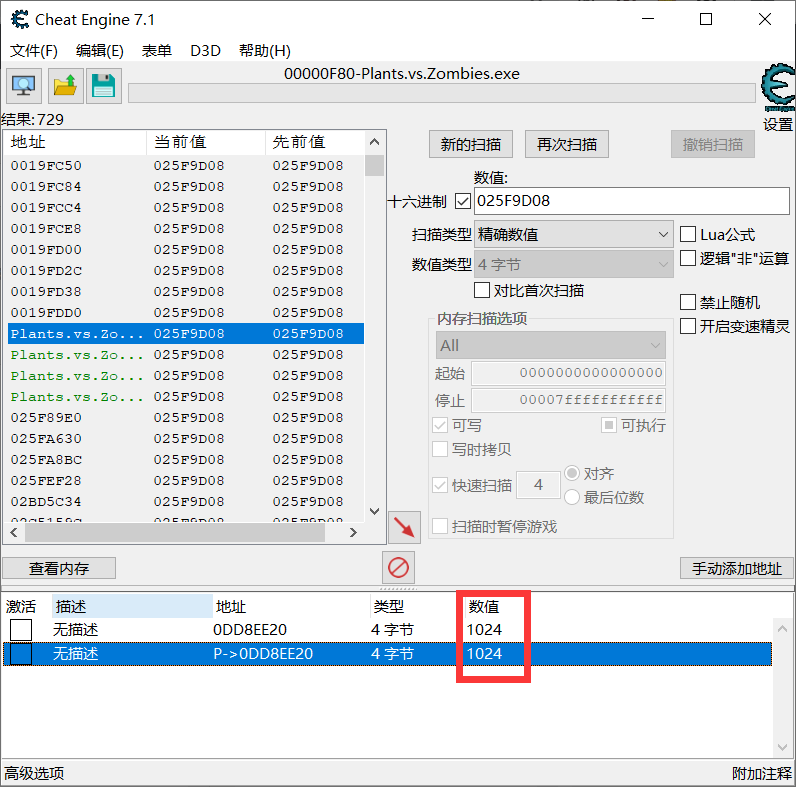Select result address 0019FCE8
This screenshot has width=796, height=787.
pyautogui.click(x=46, y=228)
